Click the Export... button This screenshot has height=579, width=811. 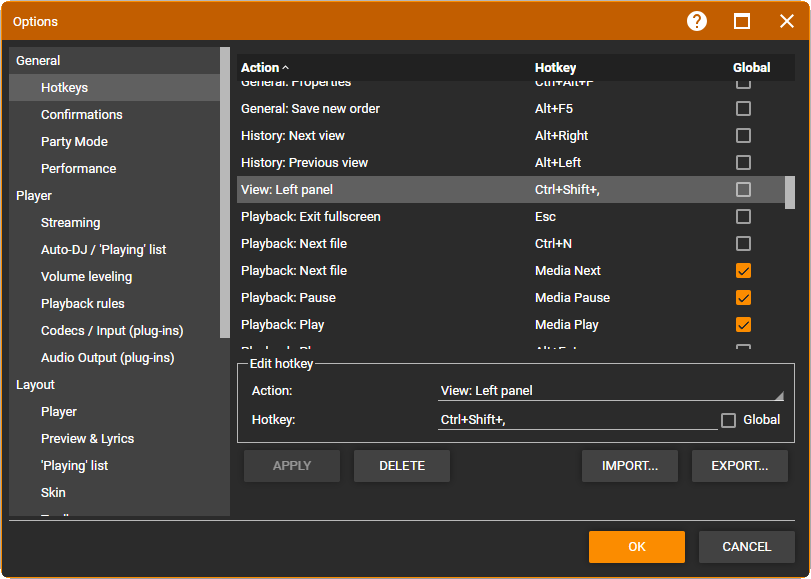tap(739, 466)
